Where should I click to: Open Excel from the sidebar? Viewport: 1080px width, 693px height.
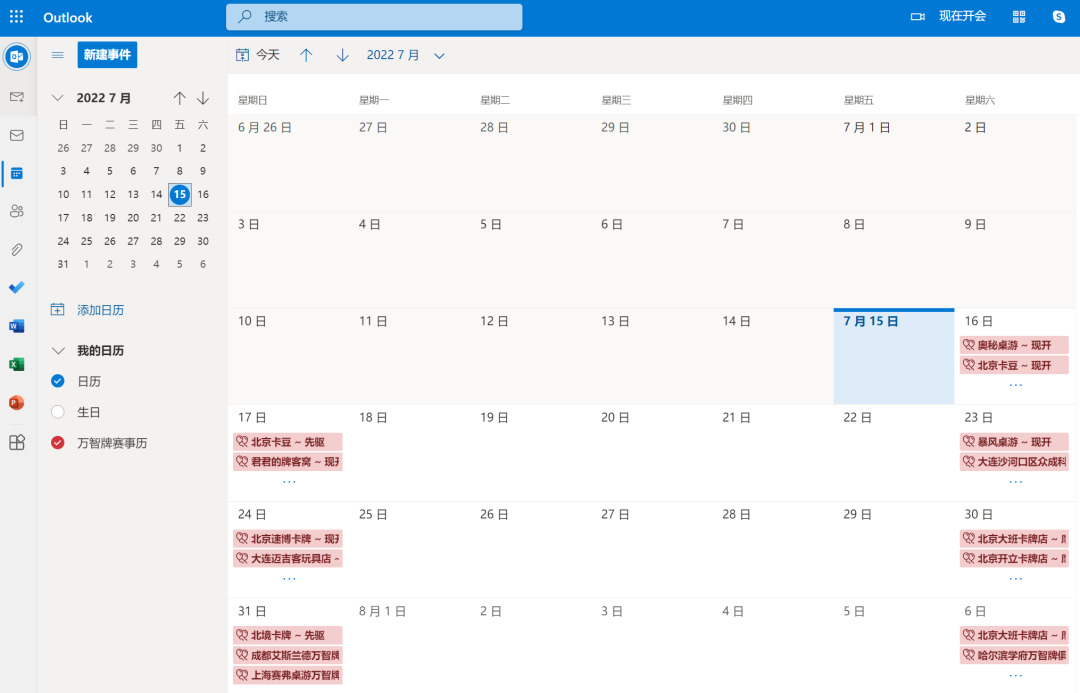[16, 364]
